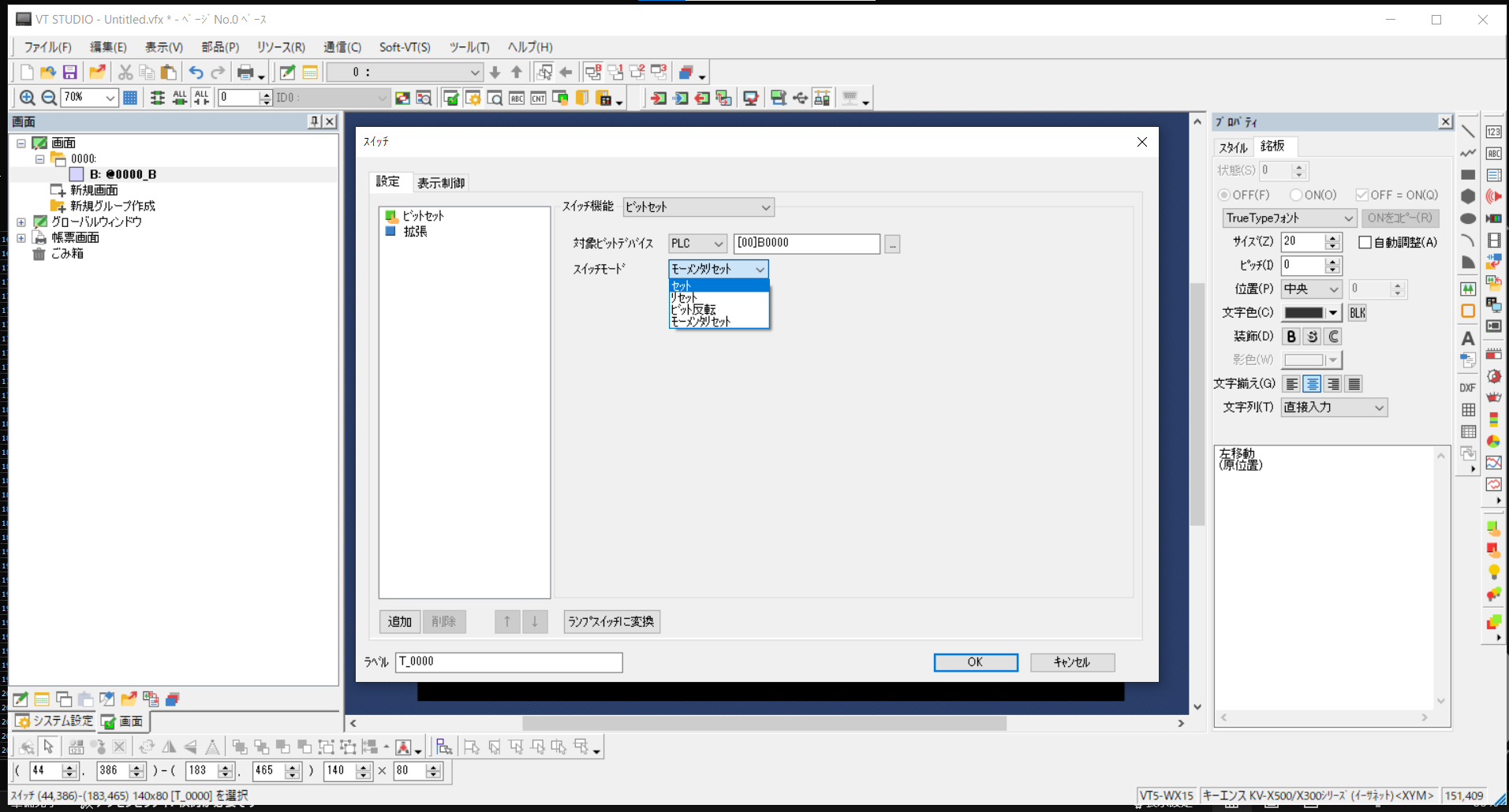
Task: Enable the 自動調整(A) checkbox
Action: click(1365, 242)
